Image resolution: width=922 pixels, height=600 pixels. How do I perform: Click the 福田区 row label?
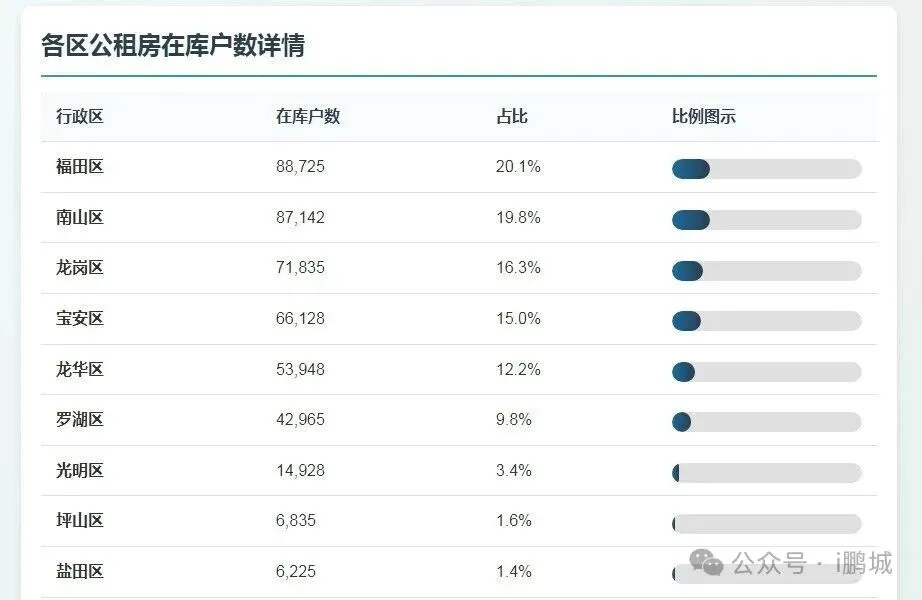[x=80, y=166]
